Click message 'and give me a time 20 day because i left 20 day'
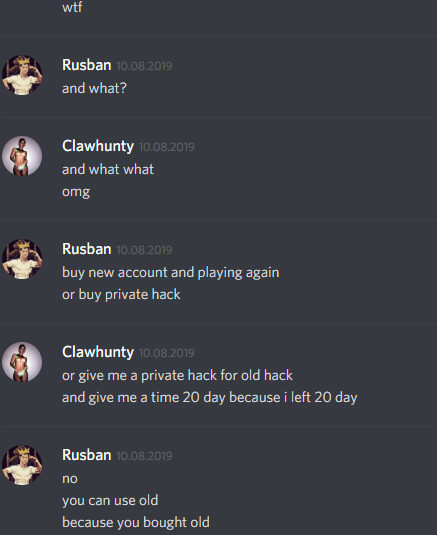Screen dimensions: 437x535 (210, 397)
